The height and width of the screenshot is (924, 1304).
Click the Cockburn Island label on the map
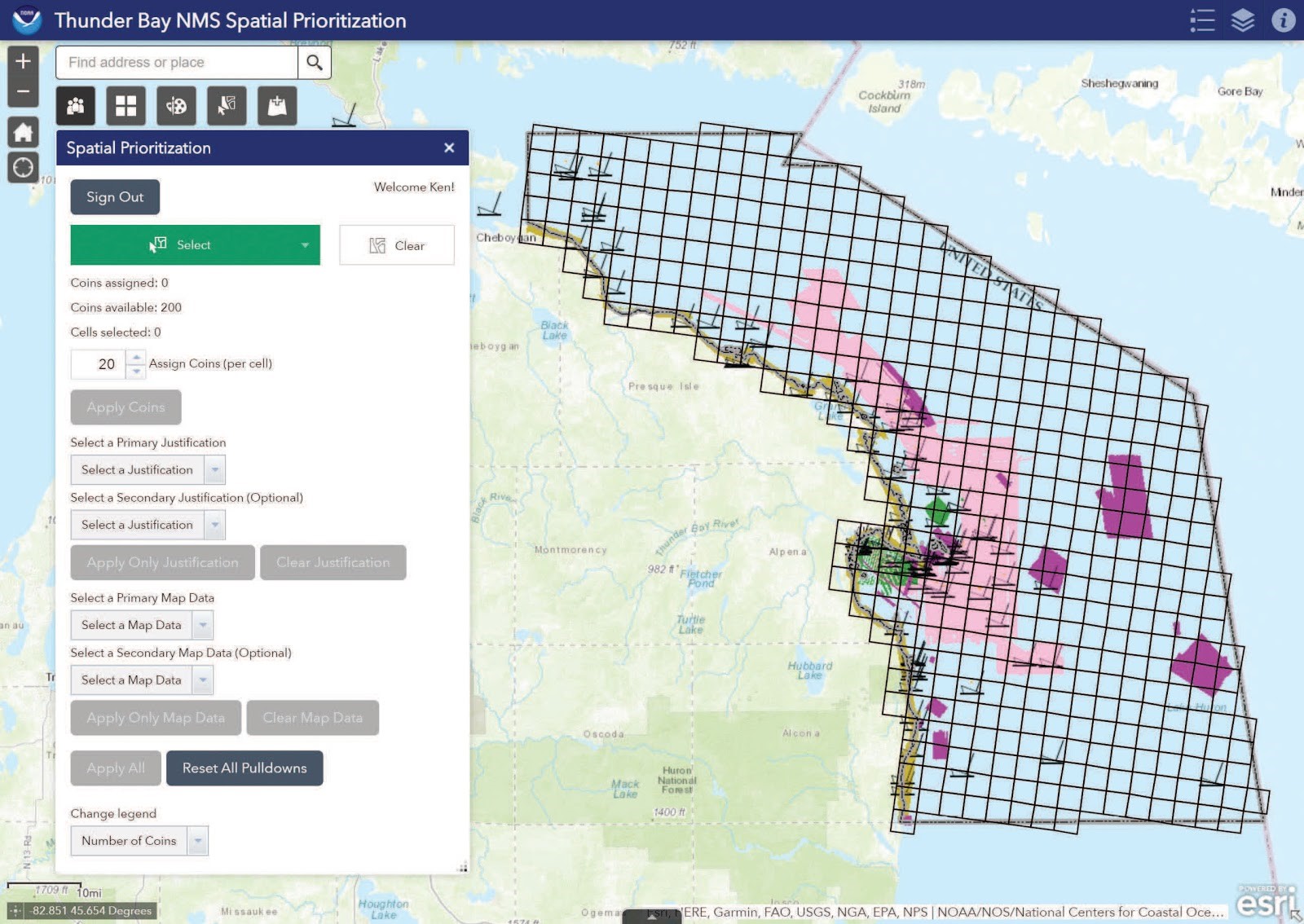(885, 102)
